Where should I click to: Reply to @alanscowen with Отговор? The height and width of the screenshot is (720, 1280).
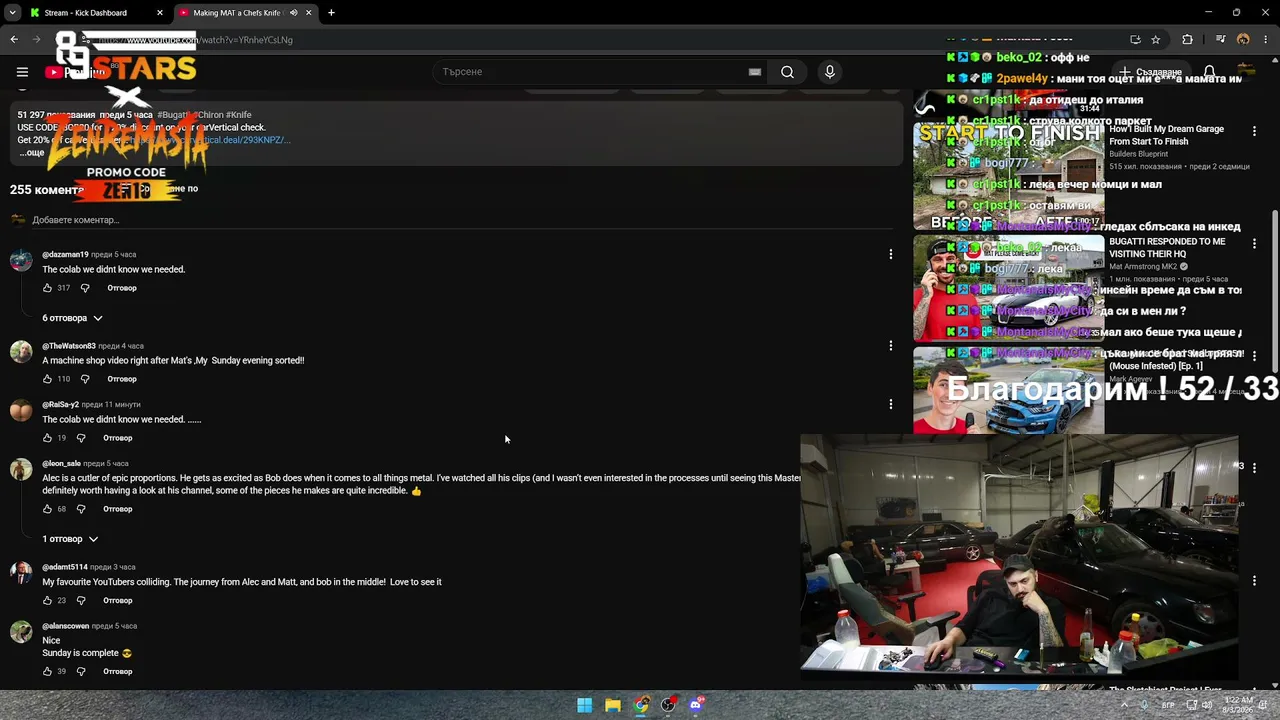click(118, 672)
